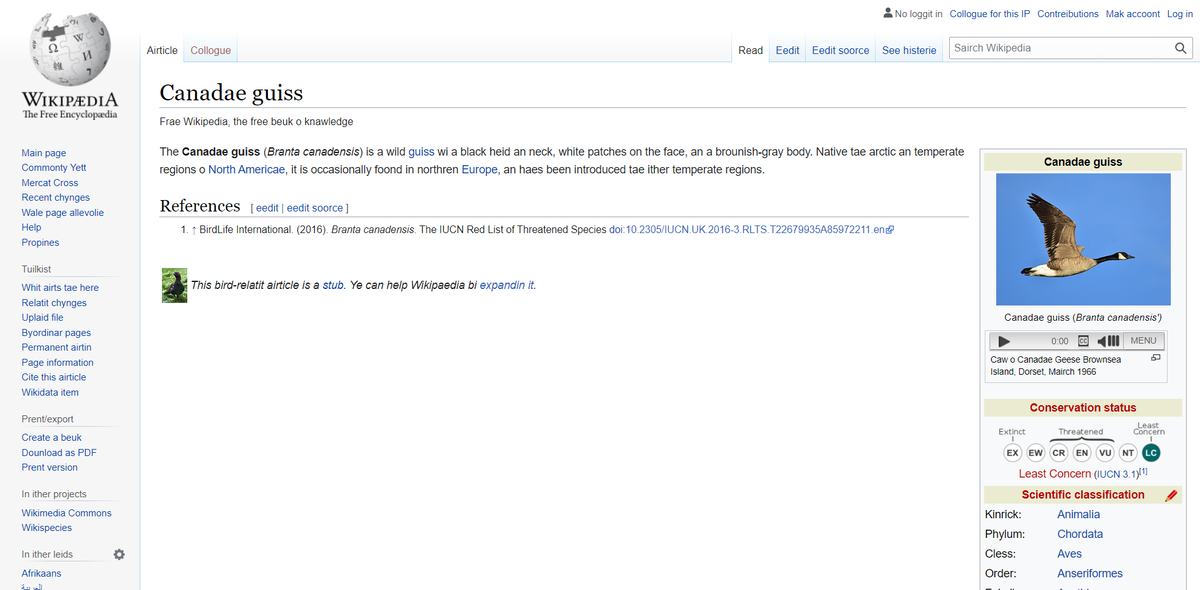The width and height of the screenshot is (1200, 590).
Task: Click expandin it link
Action: coord(506,285)
